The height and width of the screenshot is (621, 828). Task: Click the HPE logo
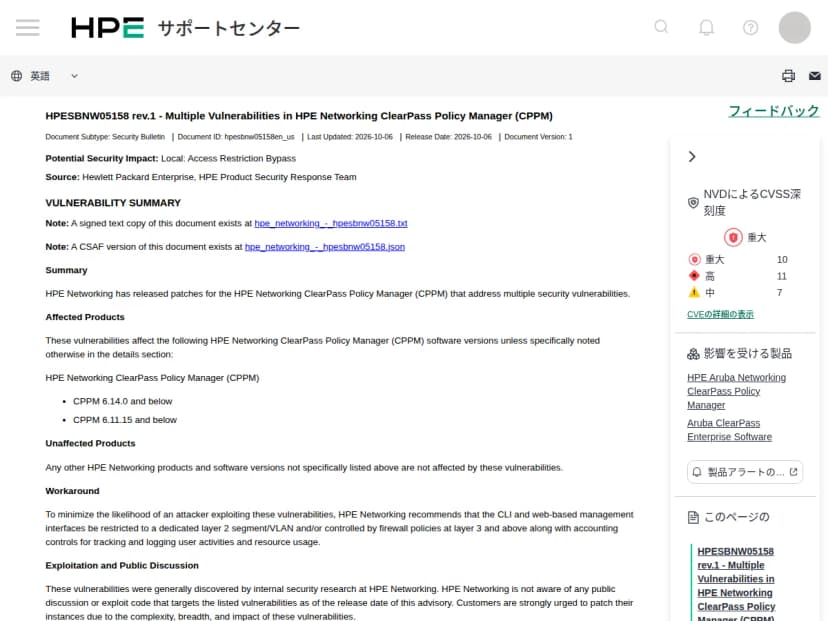[107, 27]
